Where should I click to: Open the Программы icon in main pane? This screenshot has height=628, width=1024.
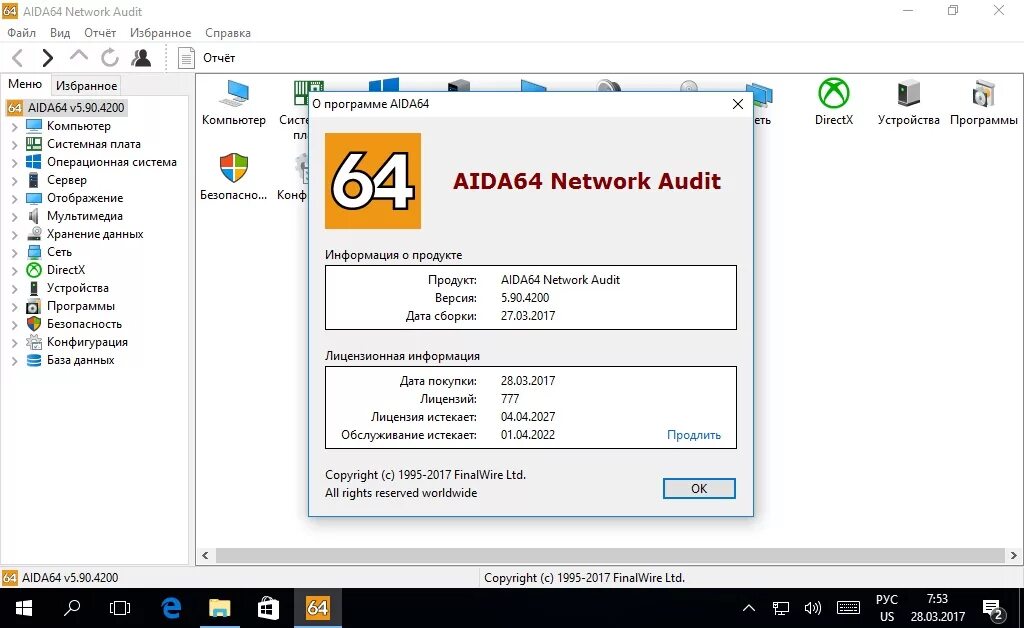coord(984,102)
